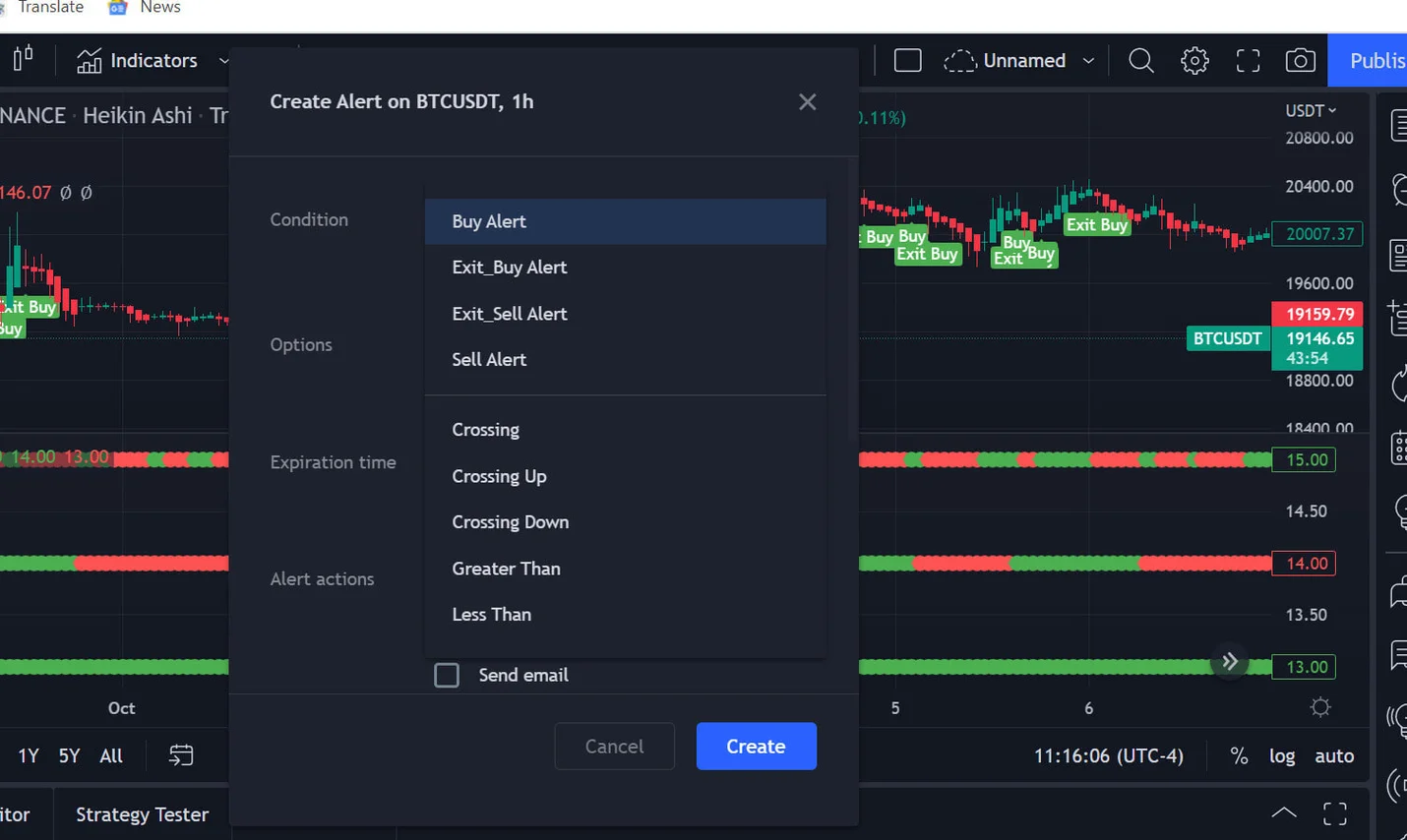
Task: Open the Indicators menu
Action: click(x=138, y=61)
